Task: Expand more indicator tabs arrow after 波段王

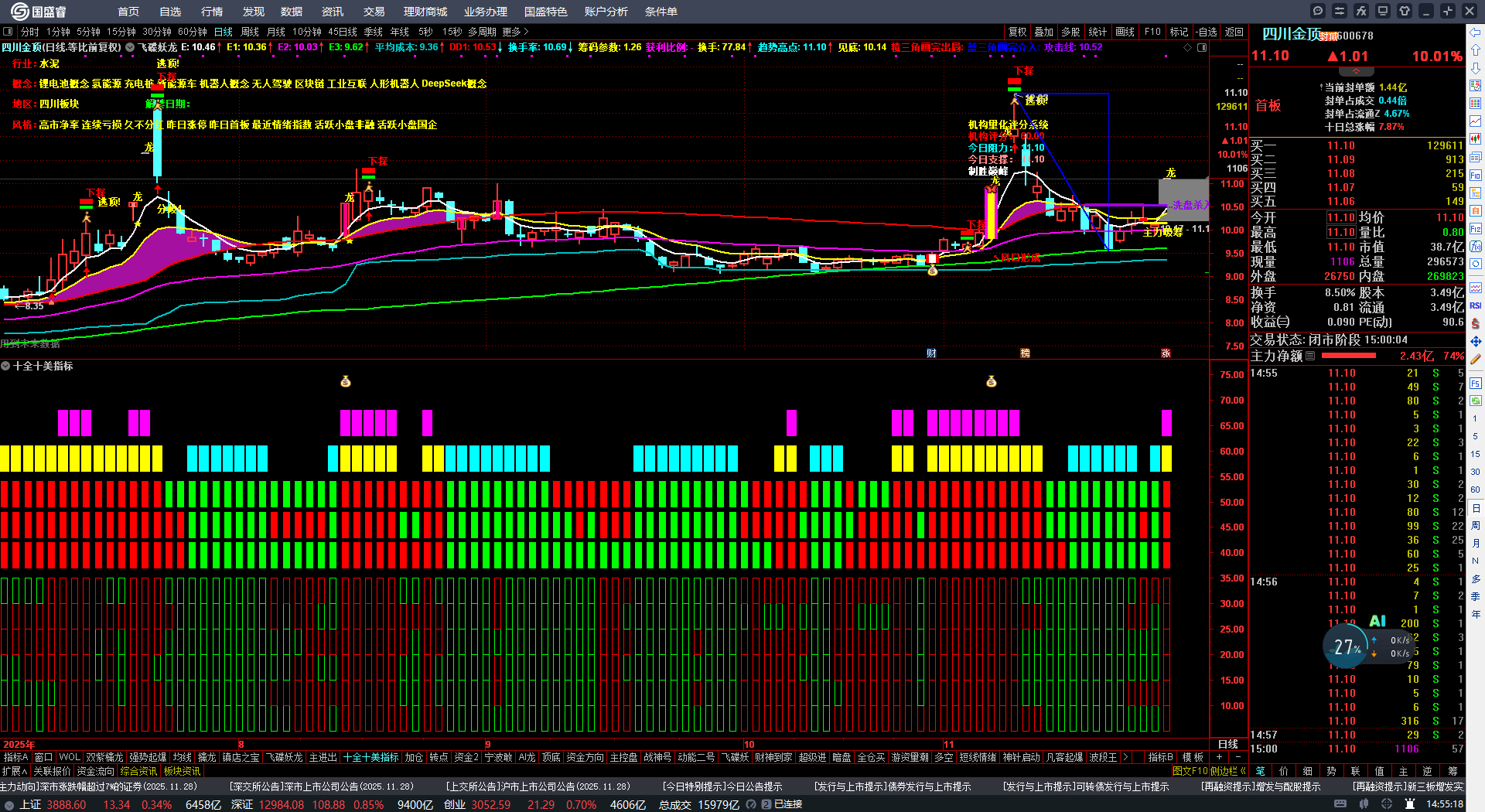Action: coord(1125,757)
